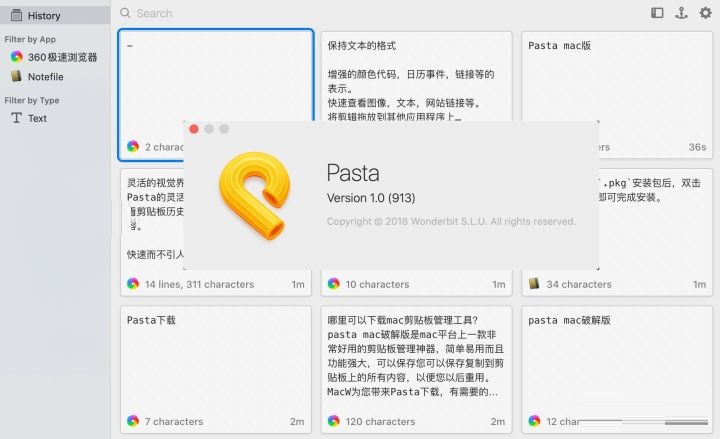
Task: Select the pasta mac破解版 clip card
Action: (x=617, y=369)
